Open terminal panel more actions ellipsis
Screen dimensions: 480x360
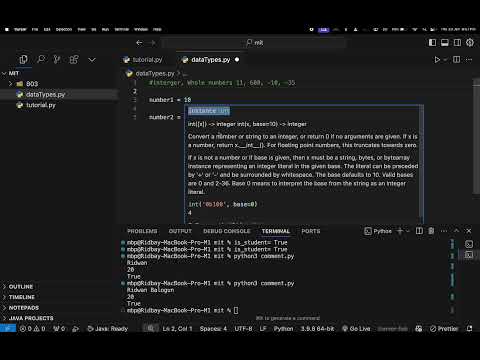pos(444,231)
